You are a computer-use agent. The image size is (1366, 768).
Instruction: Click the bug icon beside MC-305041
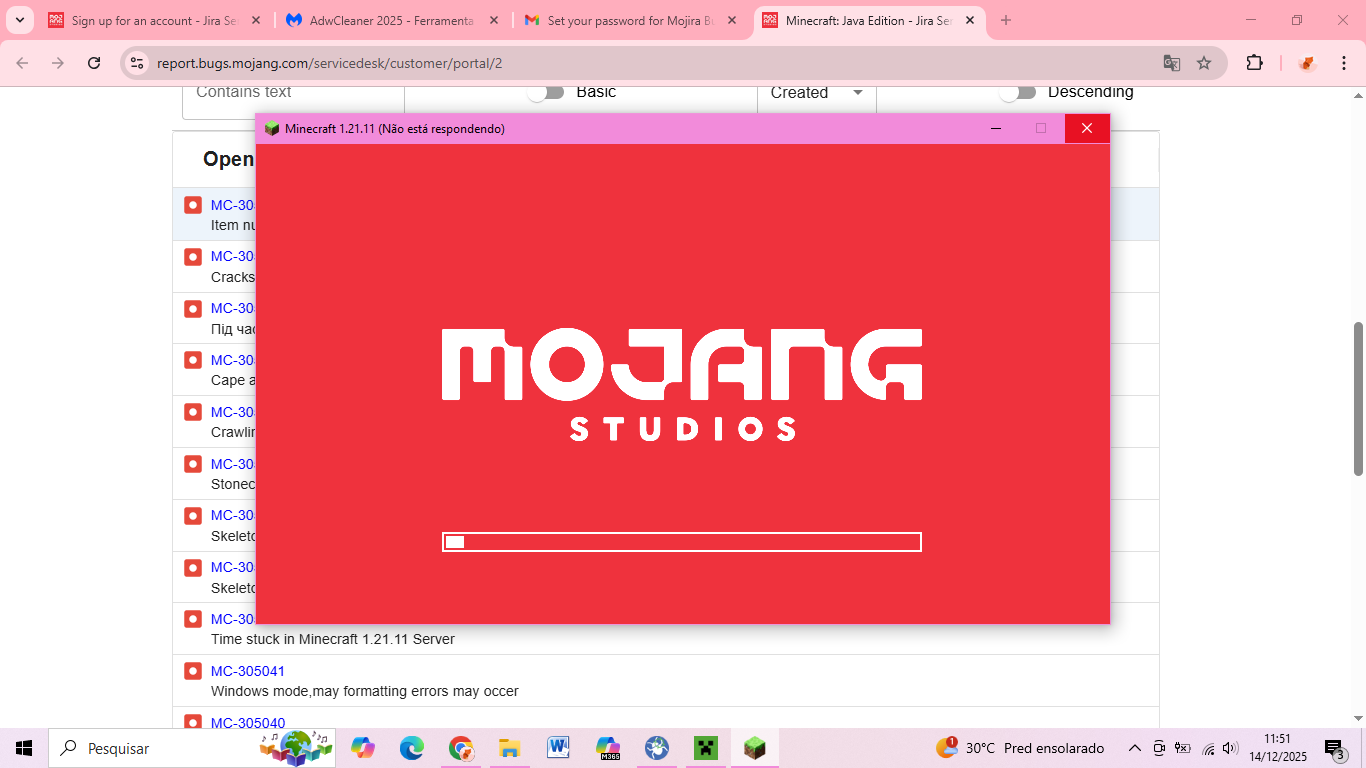point(193,671)
